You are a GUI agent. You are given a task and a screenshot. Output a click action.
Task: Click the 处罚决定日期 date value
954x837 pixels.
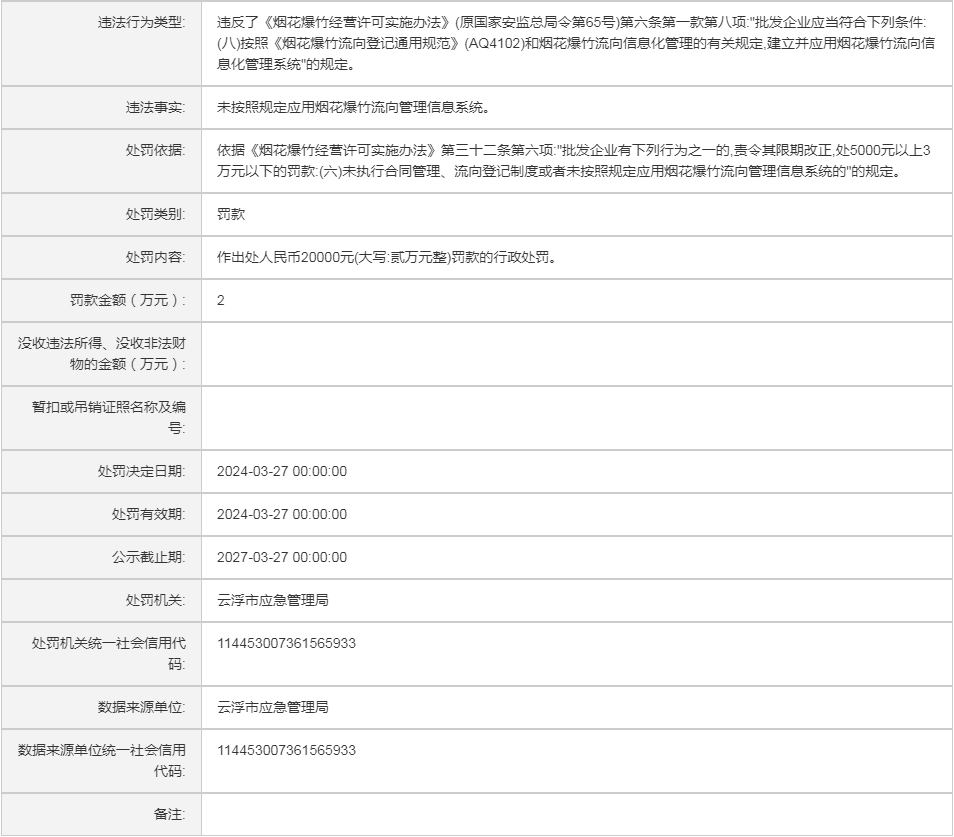[x=282, y=471]
